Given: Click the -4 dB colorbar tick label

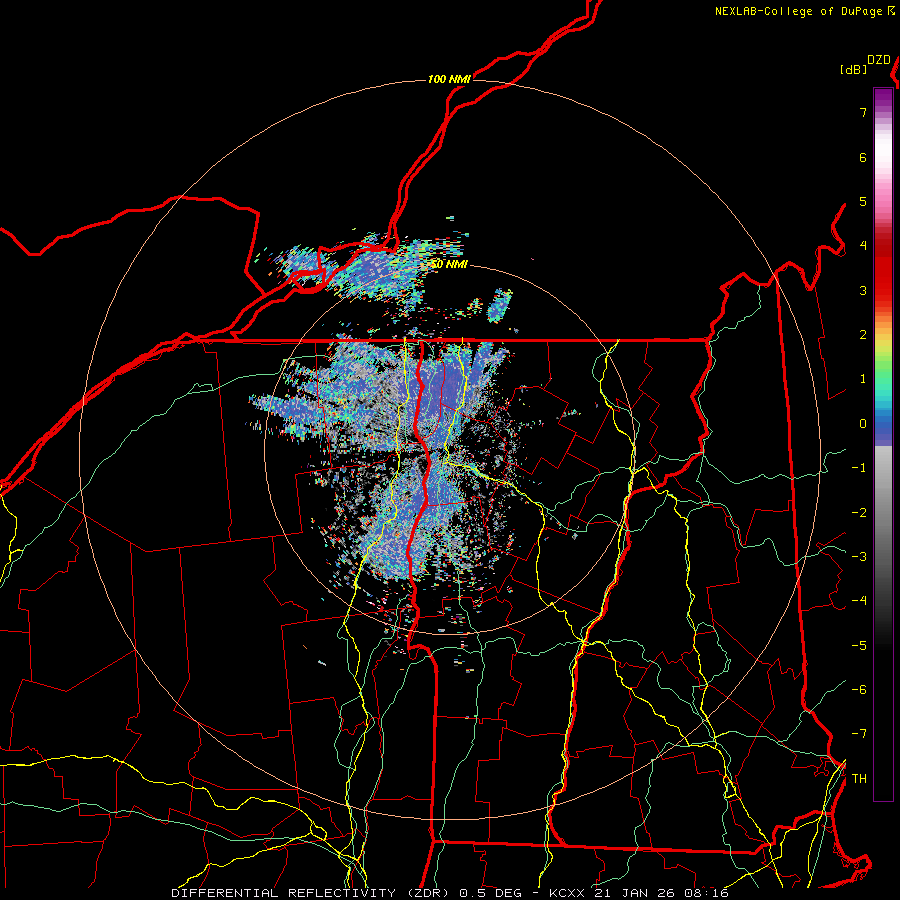Looking at the screenshot, I should tap(859, 601).
